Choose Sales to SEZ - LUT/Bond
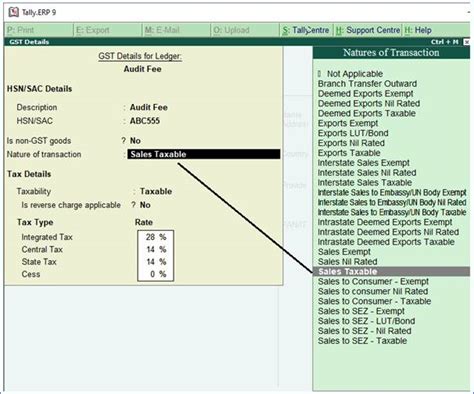This screenshot has height=394, width=474. click(366, 321)
